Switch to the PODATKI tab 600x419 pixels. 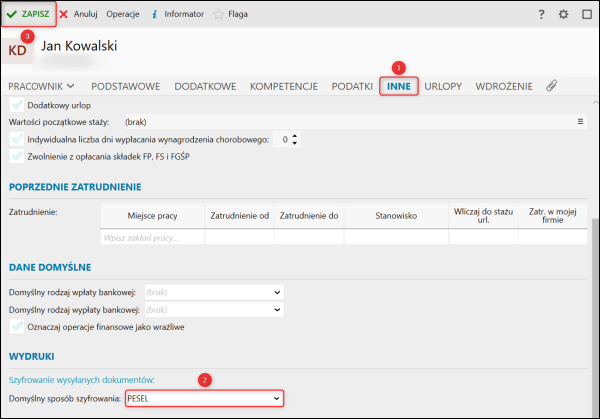pyautogui.click(x=352, y=86)
